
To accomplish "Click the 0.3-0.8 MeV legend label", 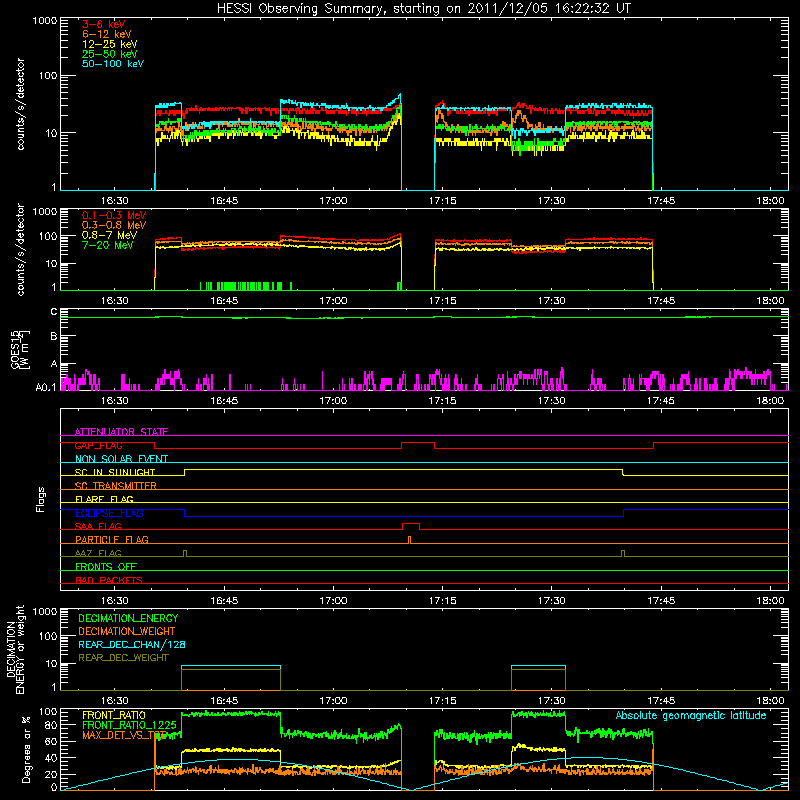I will (114, 225).
